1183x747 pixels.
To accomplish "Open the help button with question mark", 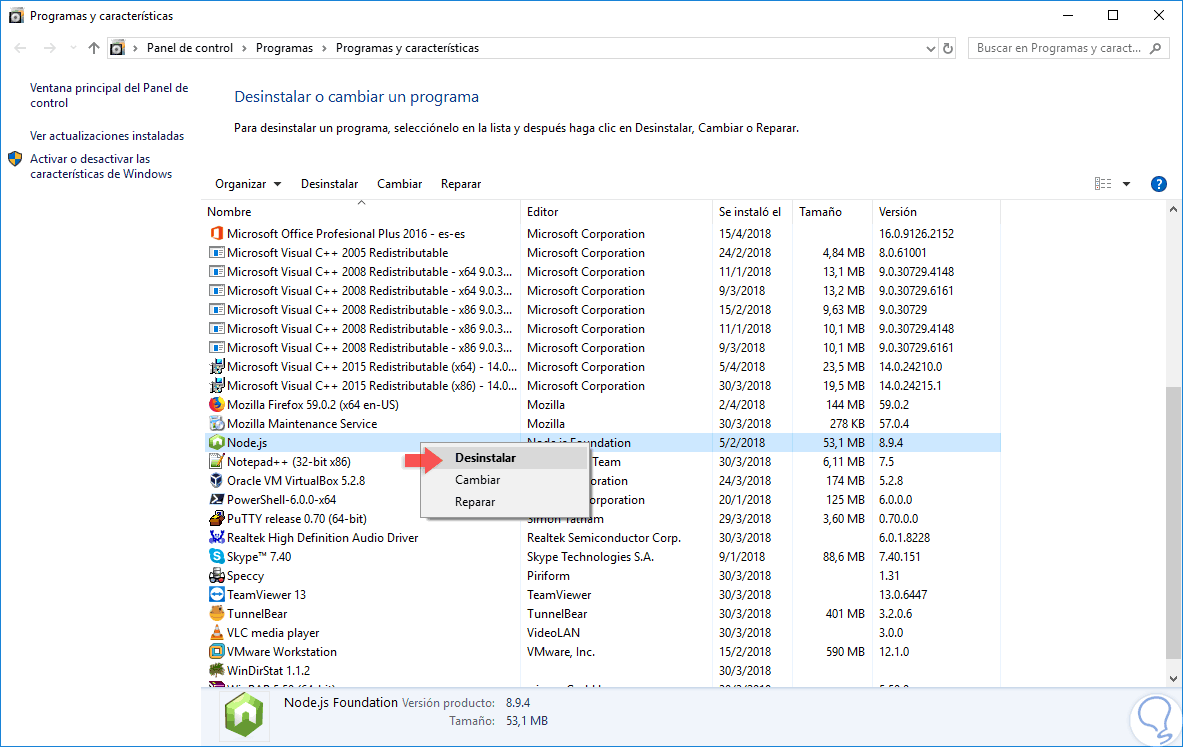I will tap(1159, 184).
